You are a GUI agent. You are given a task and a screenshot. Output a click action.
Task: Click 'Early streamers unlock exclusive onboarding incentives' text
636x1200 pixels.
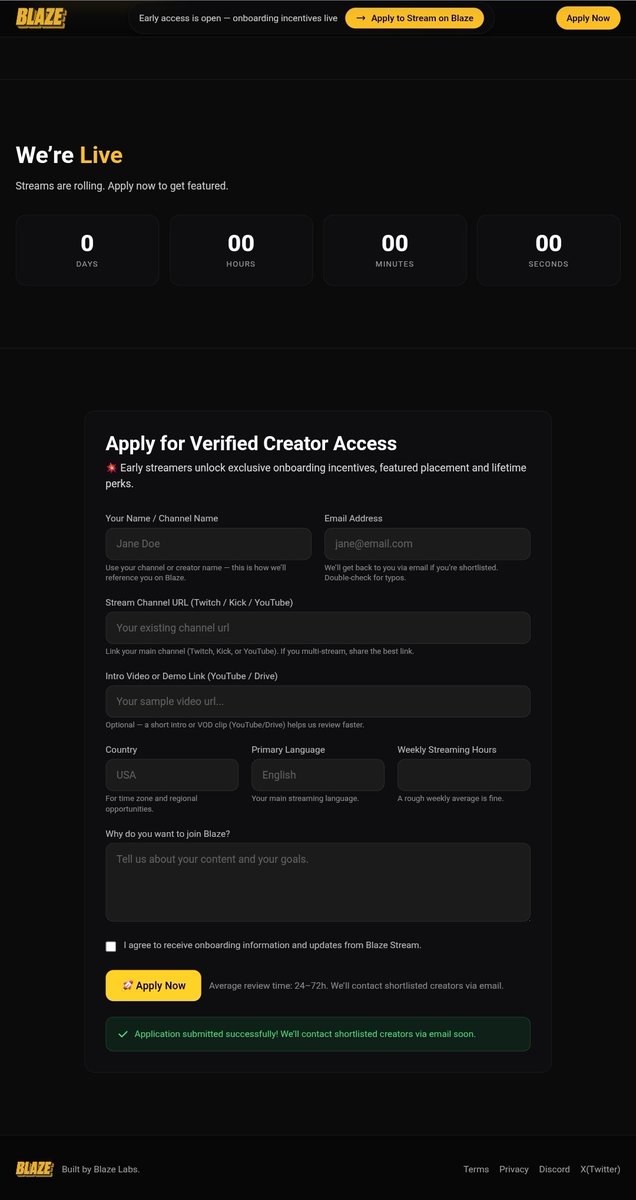(x=316, y=475)
